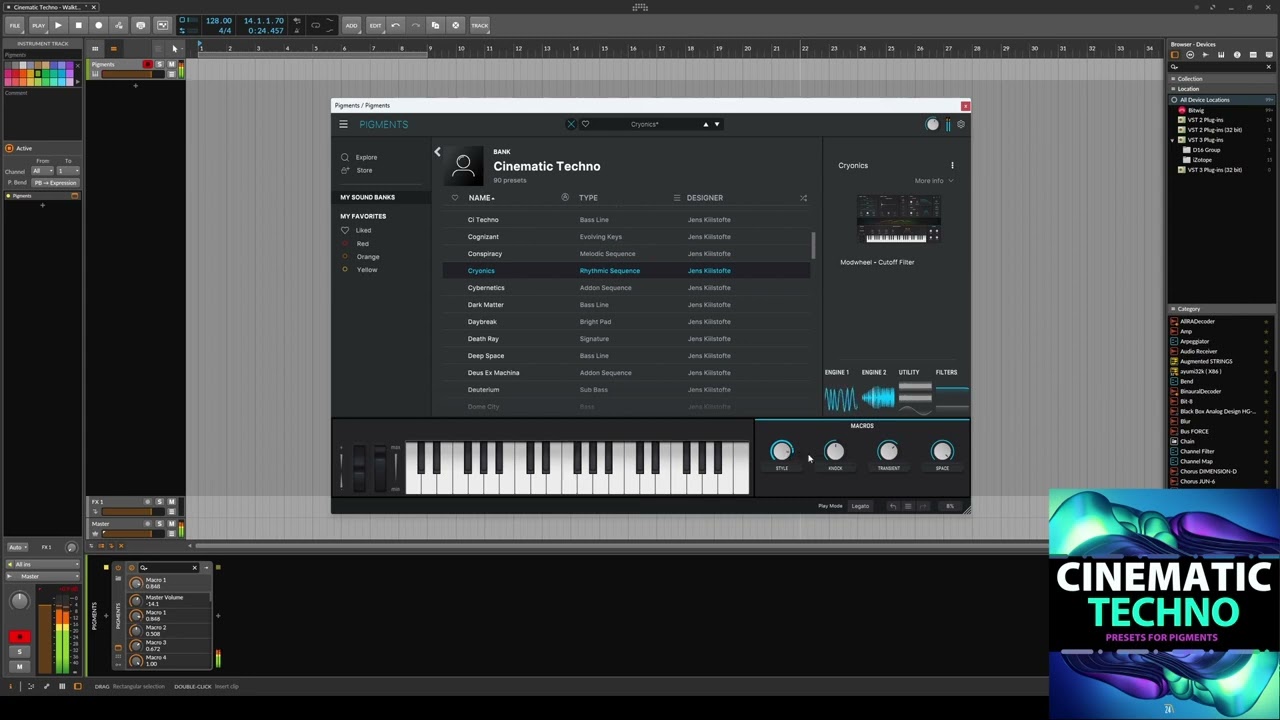Toggle record arm on the Pigments track
This screenshot has height=720, width=1280.
click(x=148, y=65)
